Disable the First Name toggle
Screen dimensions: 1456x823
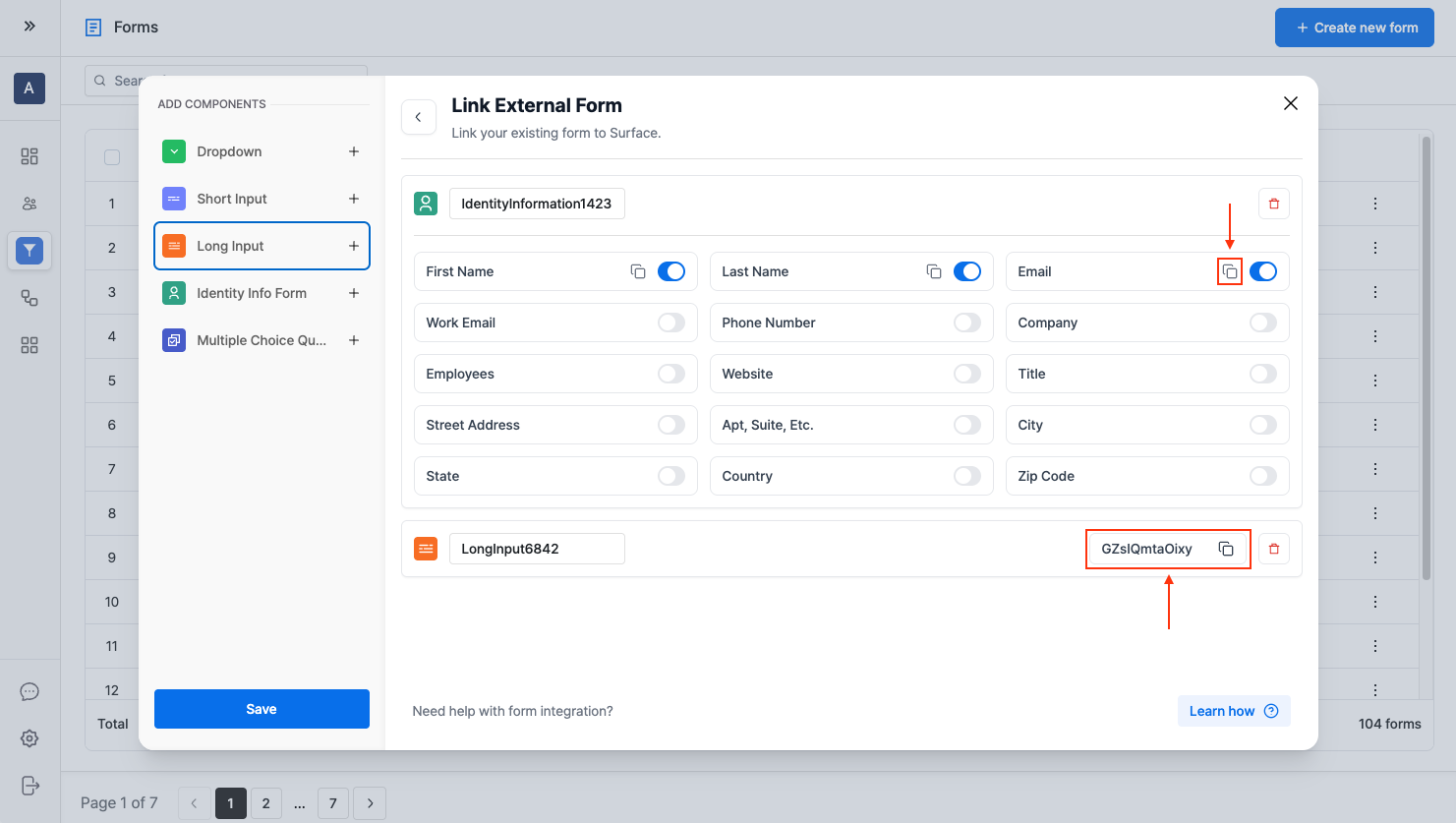[671, 271]
